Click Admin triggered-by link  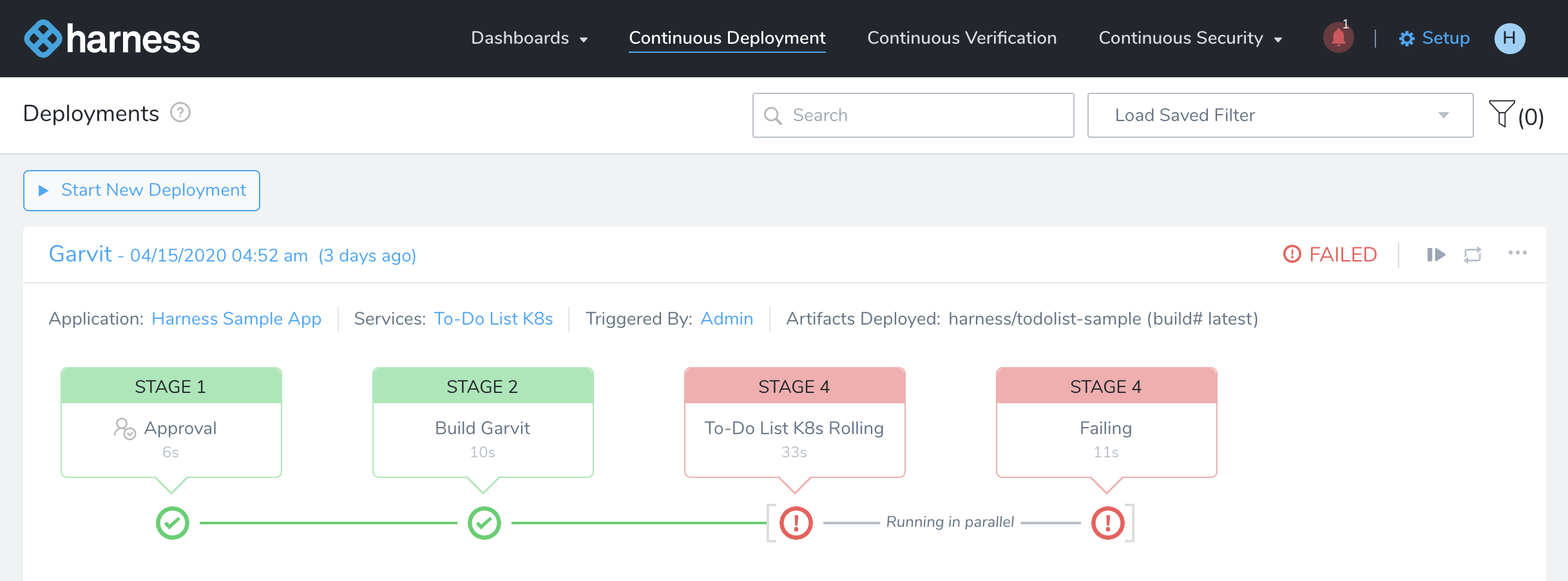727,319
